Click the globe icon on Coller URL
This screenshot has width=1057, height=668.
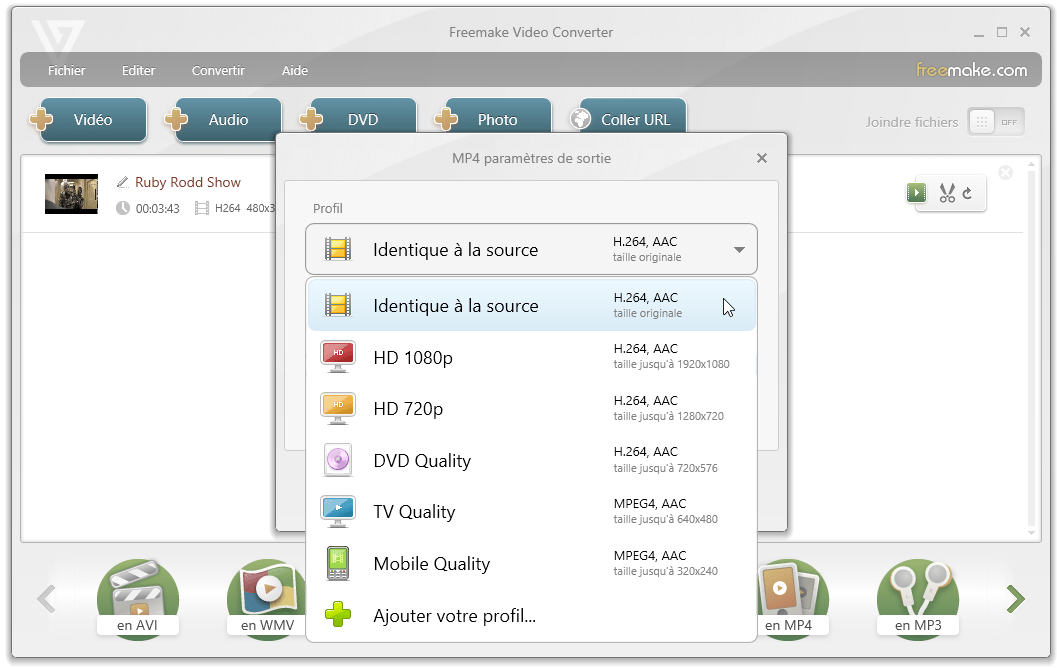point(580,119)
